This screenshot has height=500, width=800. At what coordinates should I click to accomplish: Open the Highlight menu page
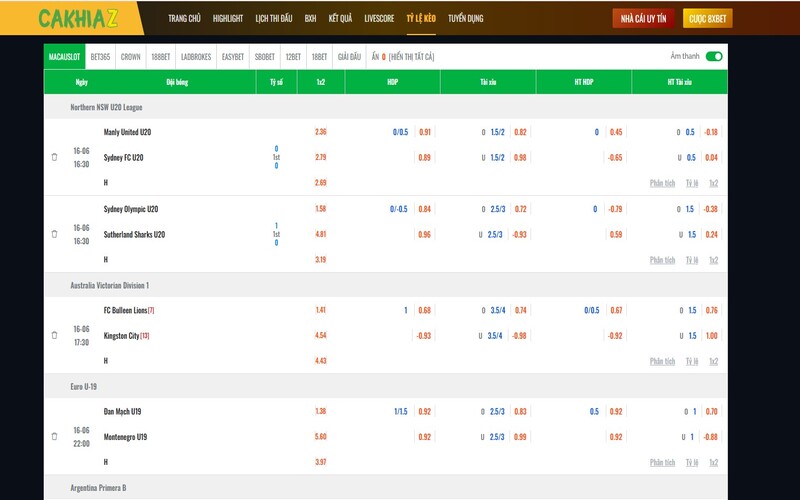point(228,18)
